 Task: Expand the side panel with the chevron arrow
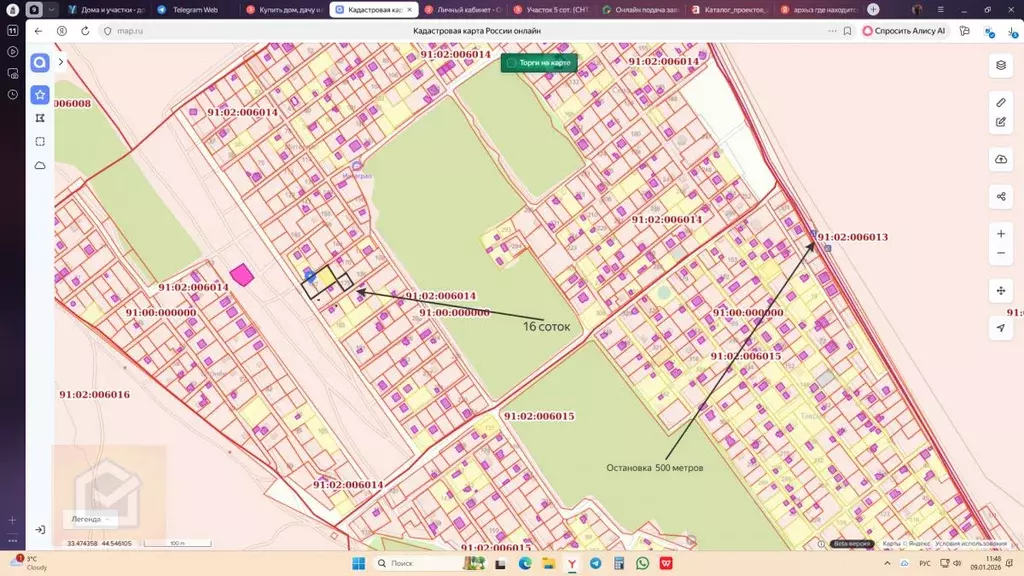[x=61, y=61]
